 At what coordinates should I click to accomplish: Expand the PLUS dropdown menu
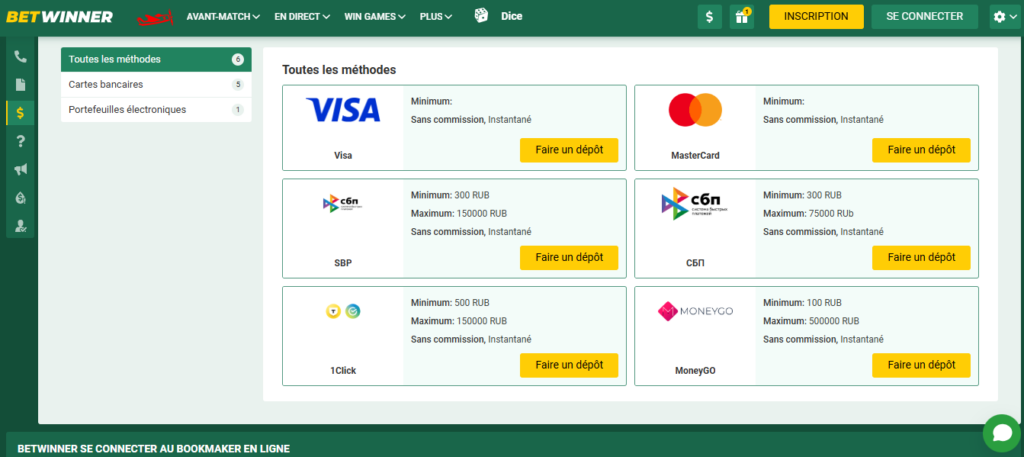click(436, 17)
